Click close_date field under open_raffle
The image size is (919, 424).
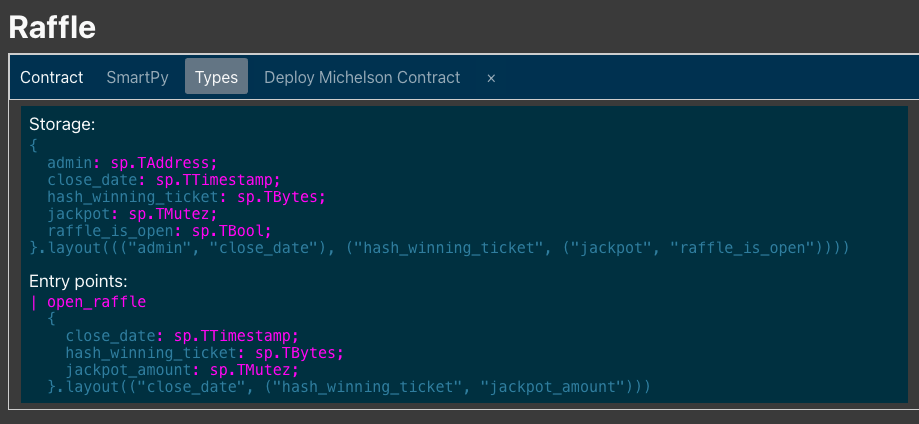click(106, 335)
